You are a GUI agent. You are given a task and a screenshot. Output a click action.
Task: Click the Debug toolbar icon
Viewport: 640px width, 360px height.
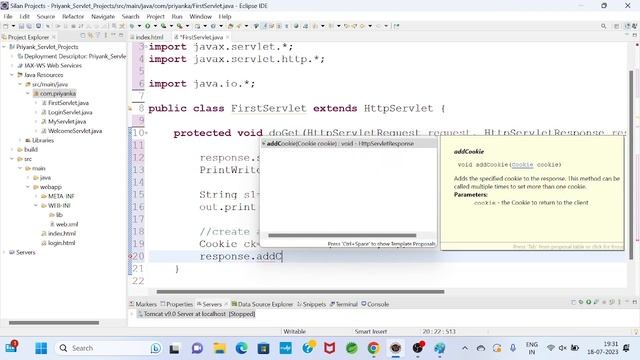(132, 26)
